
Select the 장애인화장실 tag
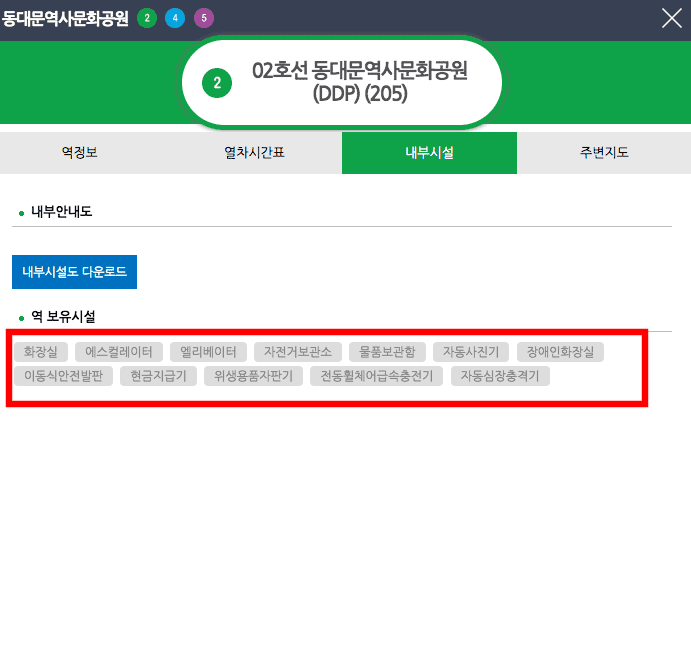[560, 352]
